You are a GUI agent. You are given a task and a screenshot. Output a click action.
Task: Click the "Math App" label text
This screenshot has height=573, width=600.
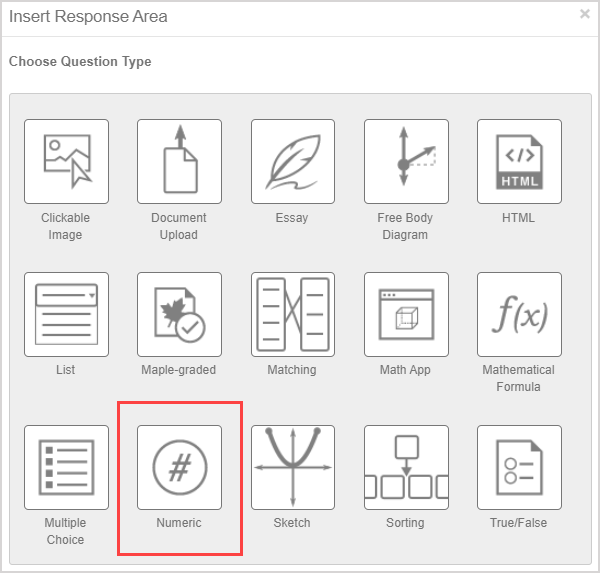point(405,370)
